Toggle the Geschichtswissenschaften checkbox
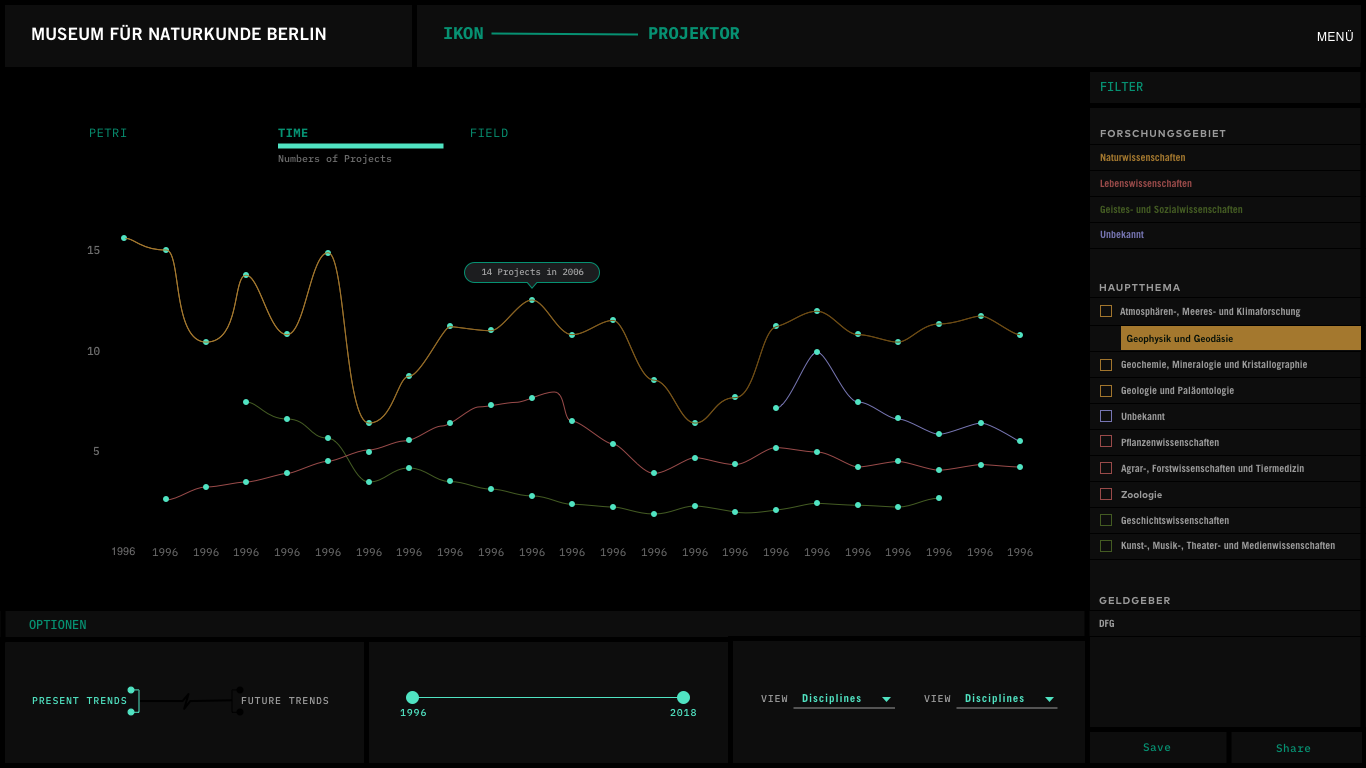Screen dimensions: 1366x768 (1106, 520)
